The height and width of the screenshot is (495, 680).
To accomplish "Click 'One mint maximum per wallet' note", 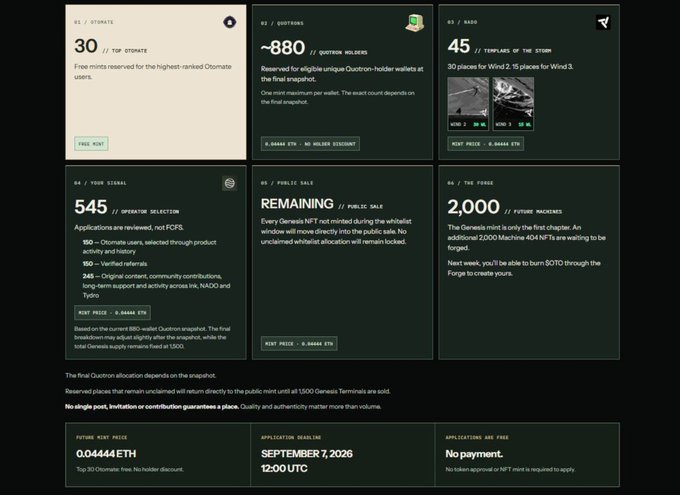I will (x=337, y=98).
